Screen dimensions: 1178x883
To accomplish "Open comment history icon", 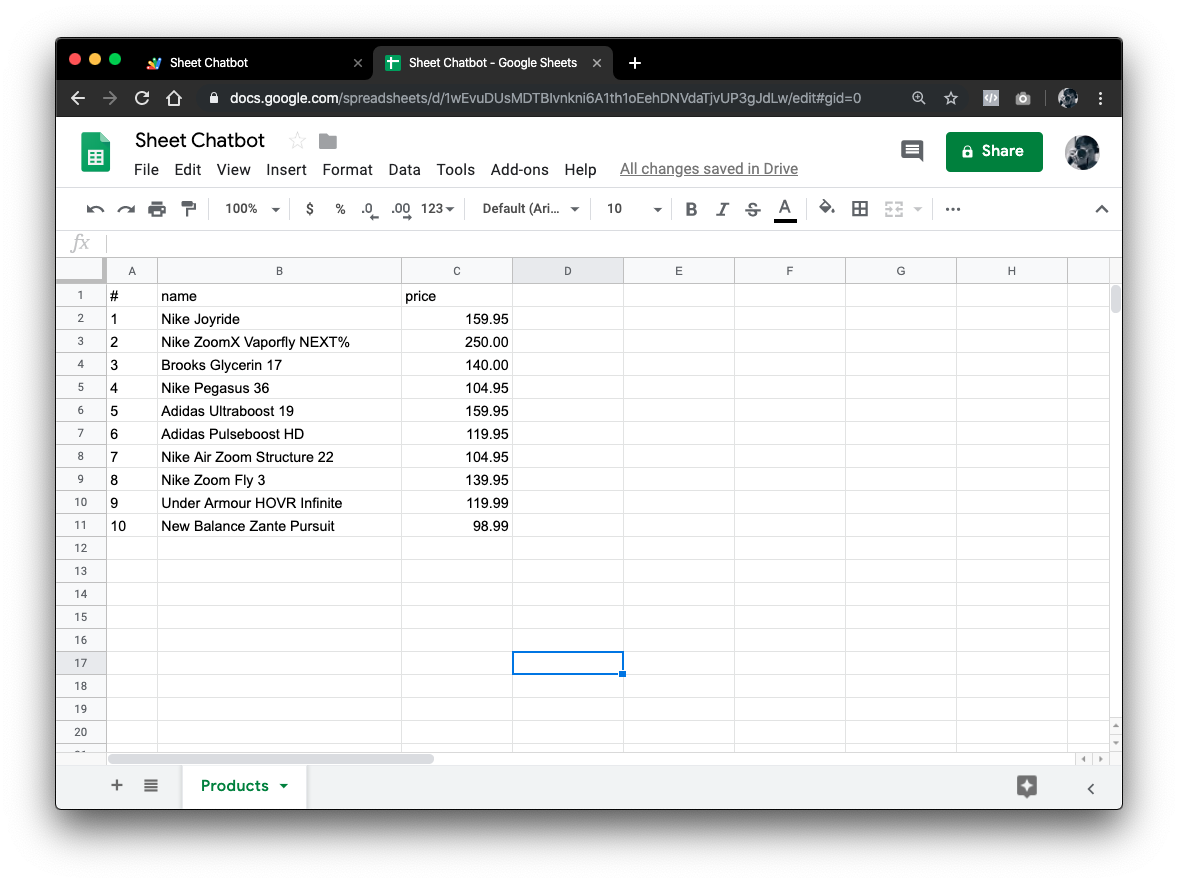I will coord(912,151).
